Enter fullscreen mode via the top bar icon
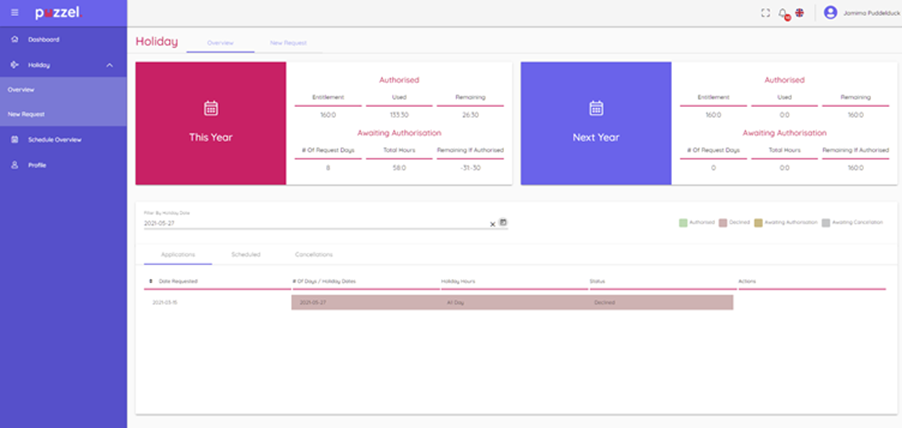The width and height of the screenshot is (902, 428). tap(765, 13)
